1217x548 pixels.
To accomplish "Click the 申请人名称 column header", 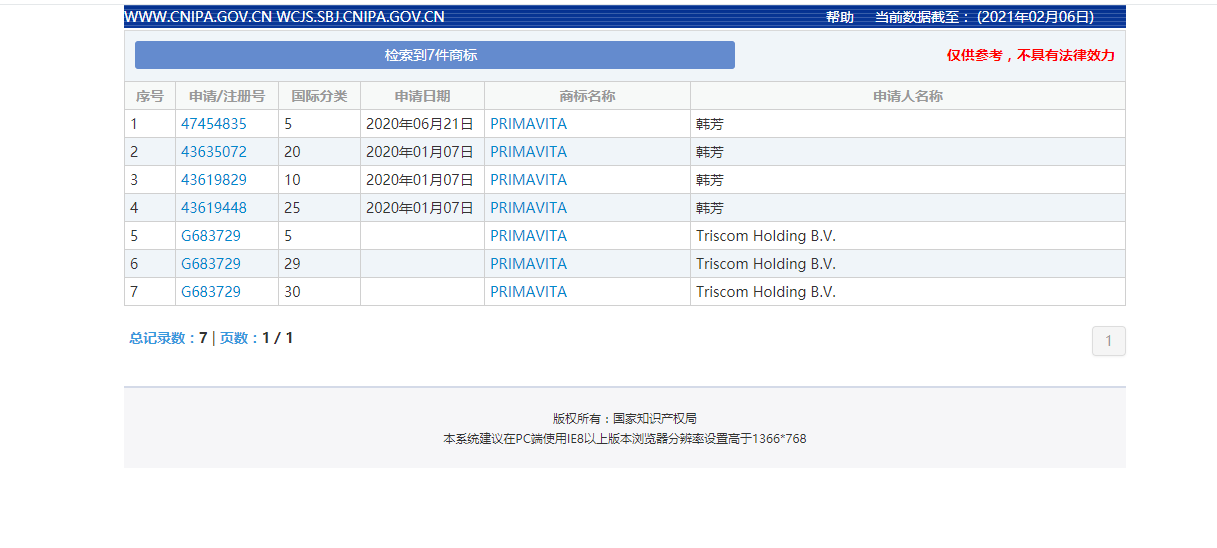I will point(908,96).
